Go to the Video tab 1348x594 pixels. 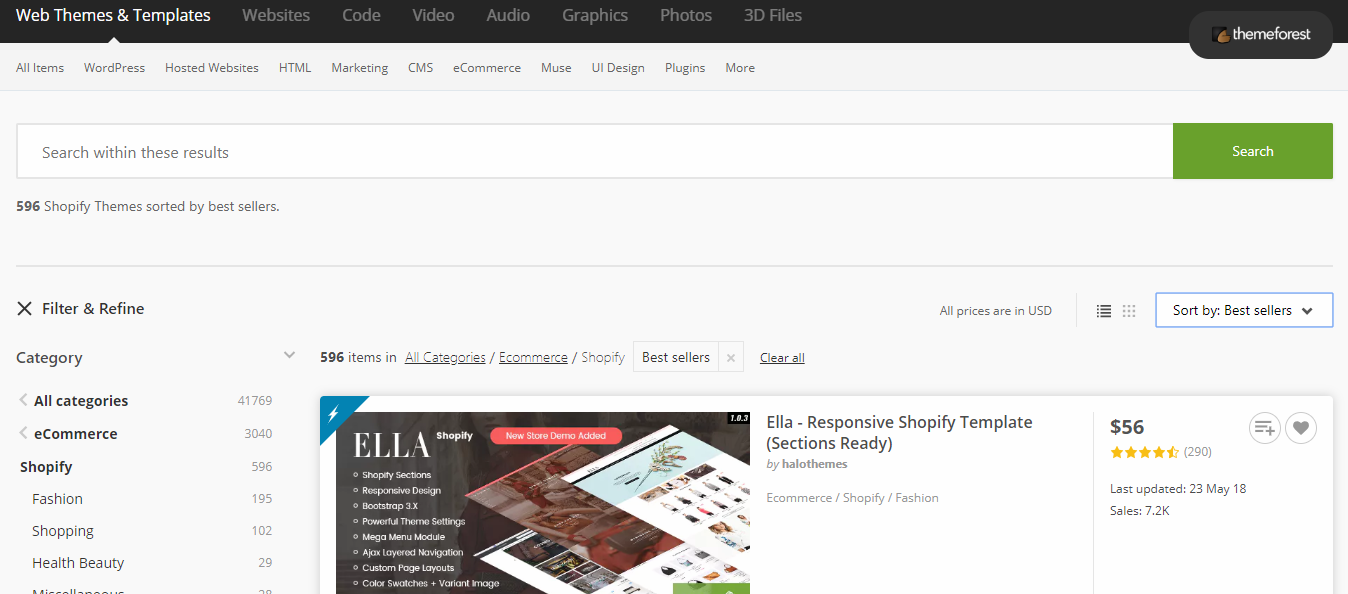pyautogui.click(x=433, y=15)
